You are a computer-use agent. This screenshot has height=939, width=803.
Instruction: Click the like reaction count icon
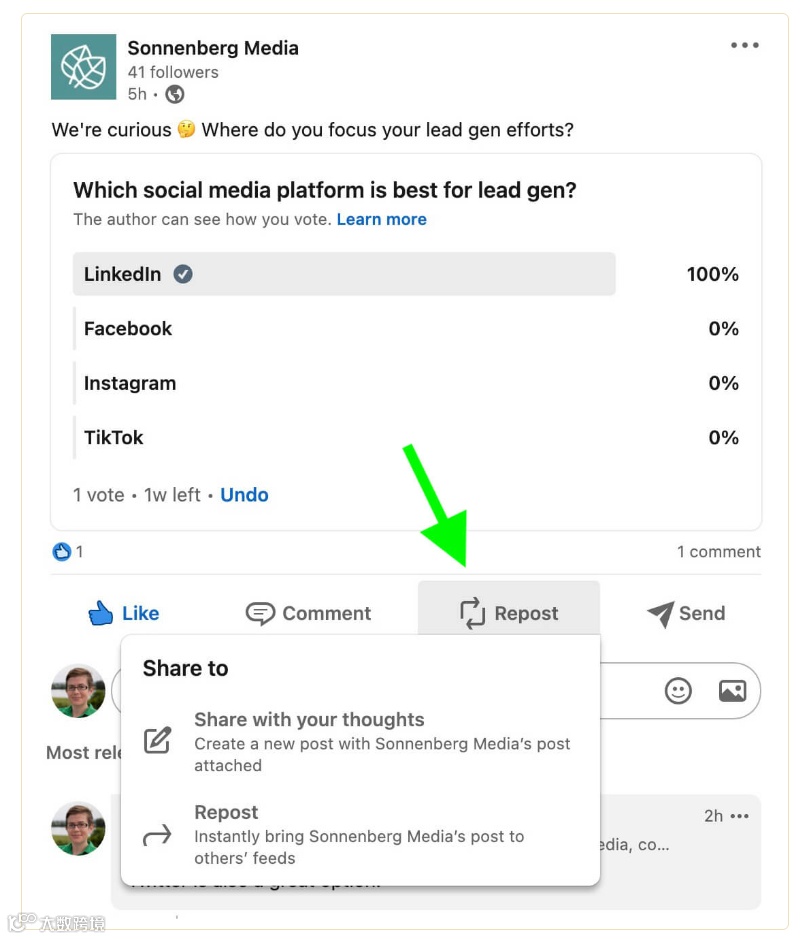pyautogui.click(x=62, y=551)
